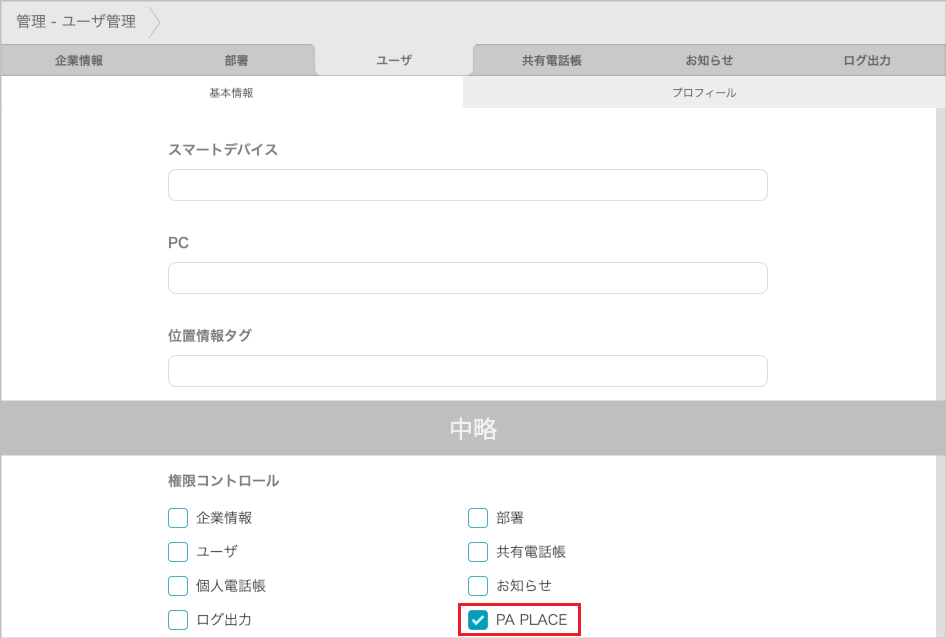Focus the PC text field
This screenshot has height=638, width=946.
467,278
